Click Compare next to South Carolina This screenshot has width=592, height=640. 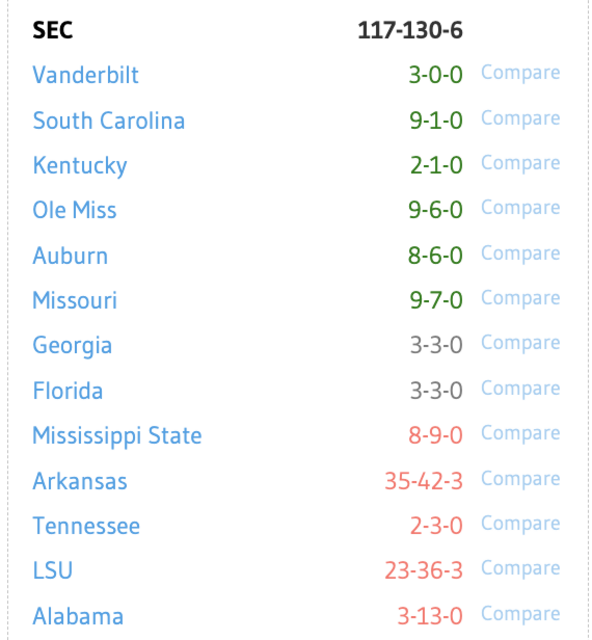pos(521,119)
